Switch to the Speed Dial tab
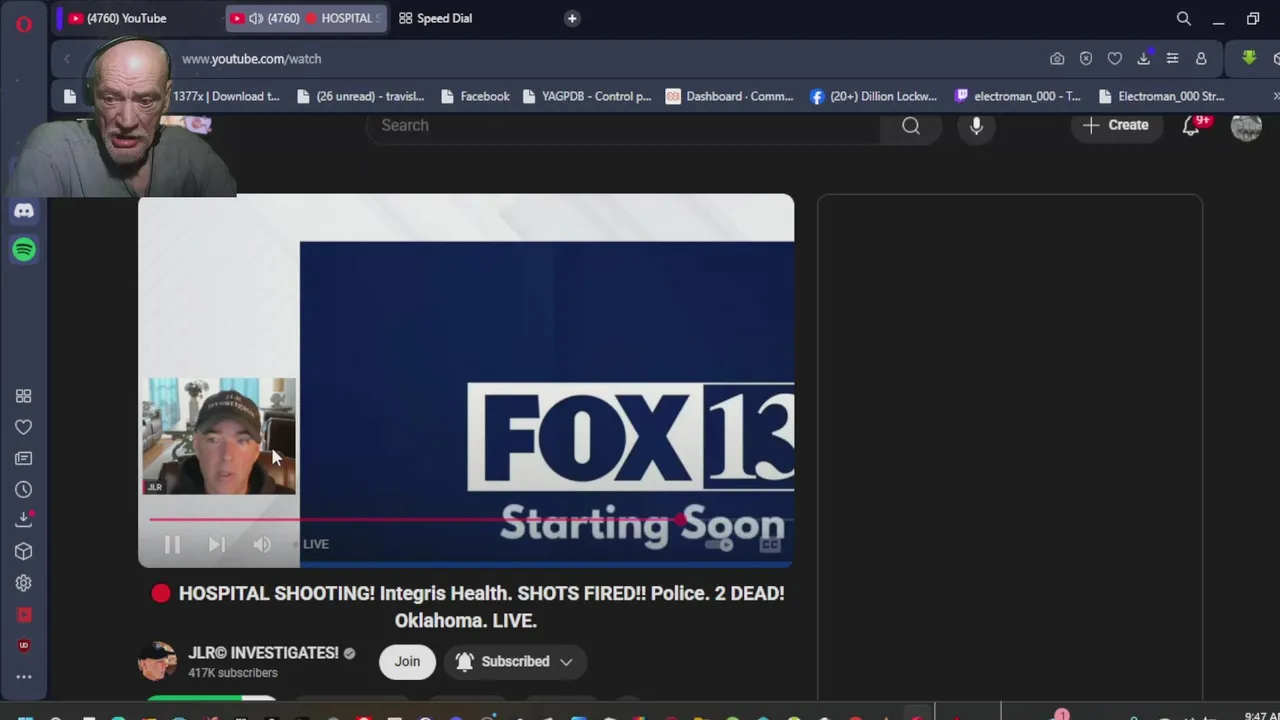This screenshot has width=1280, height=720. (x=436, y=18)
